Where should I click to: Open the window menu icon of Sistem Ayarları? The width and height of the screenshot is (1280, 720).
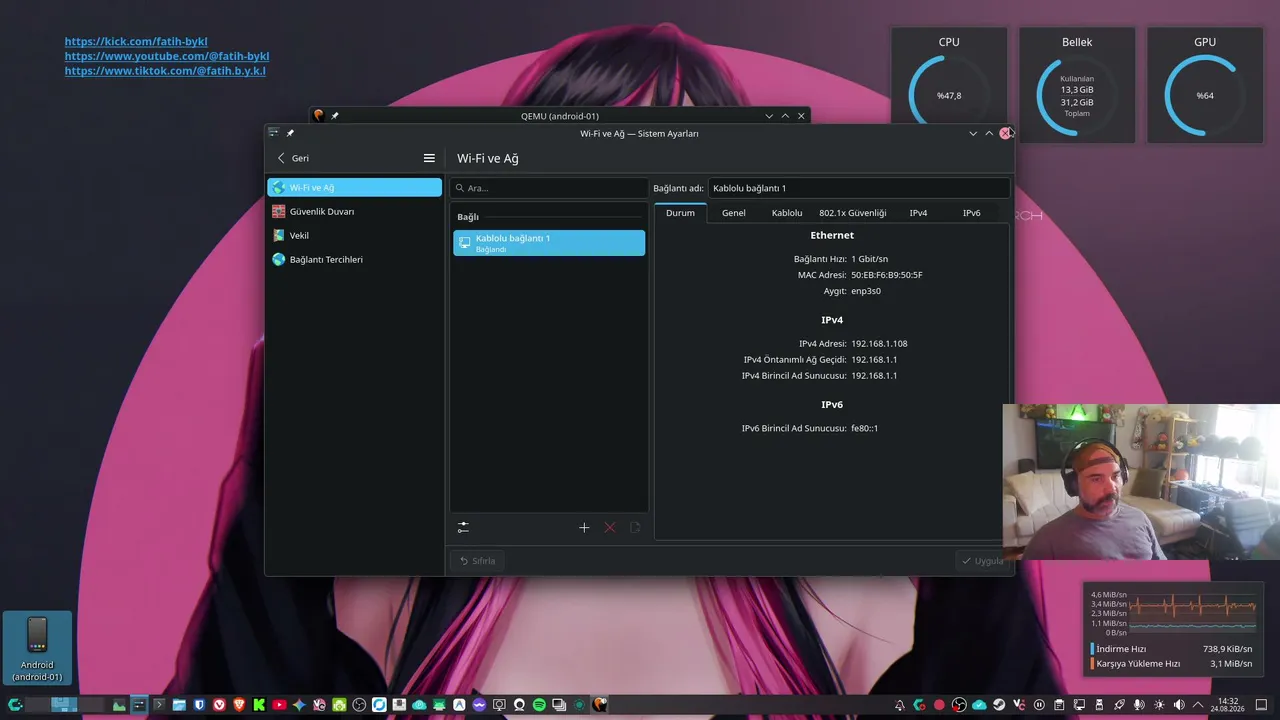[274, 133]
